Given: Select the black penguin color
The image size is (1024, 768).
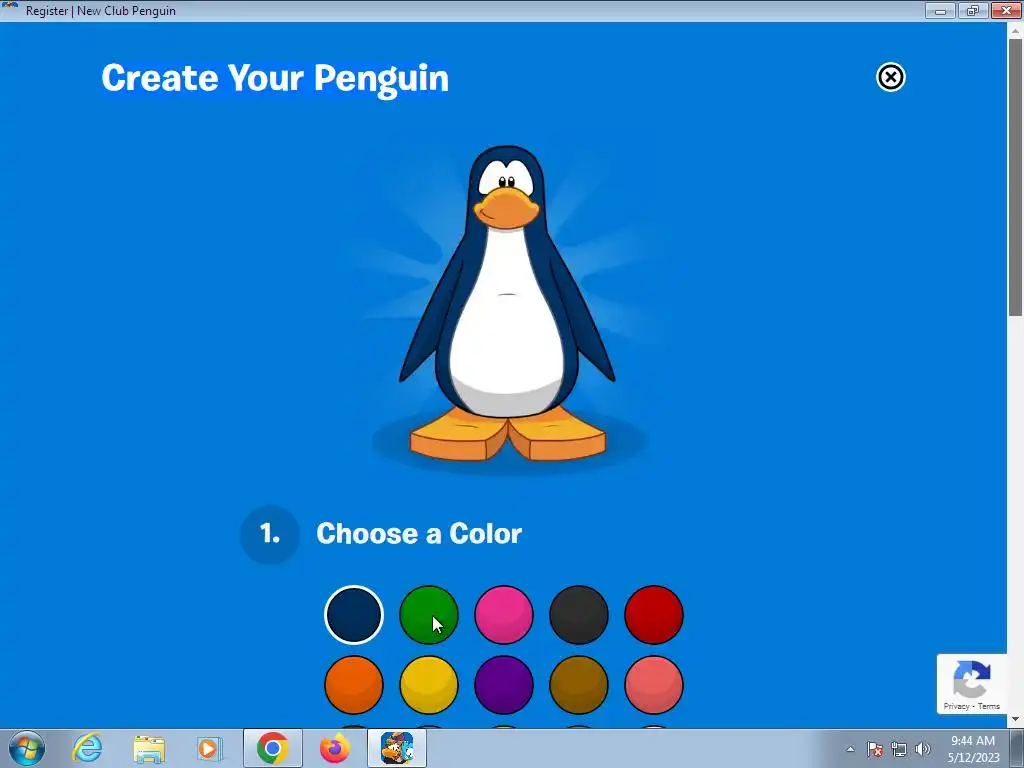Looking at the screenshot, I should [579, 615].
